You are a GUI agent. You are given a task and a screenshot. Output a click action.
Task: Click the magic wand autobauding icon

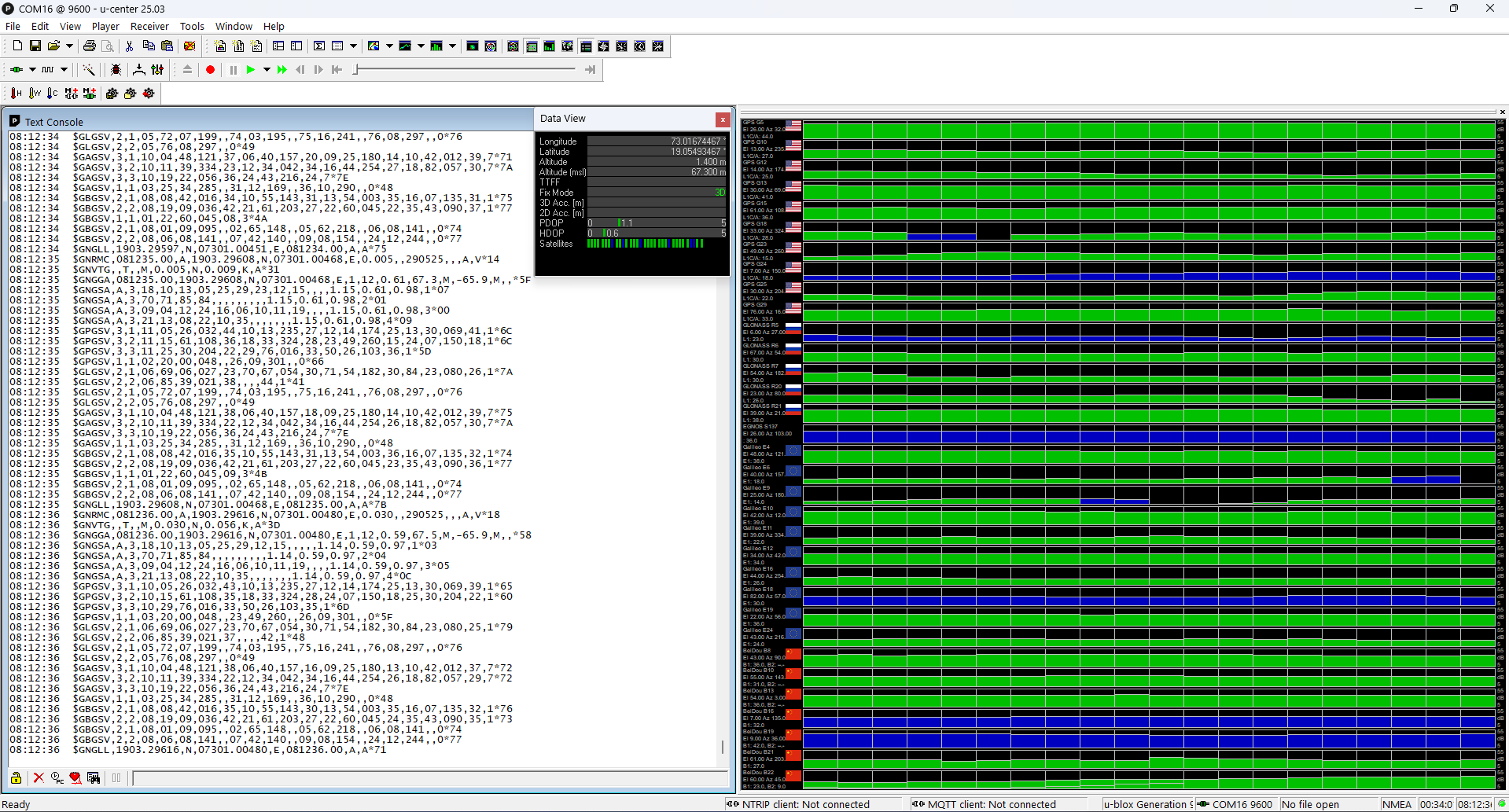89,70
